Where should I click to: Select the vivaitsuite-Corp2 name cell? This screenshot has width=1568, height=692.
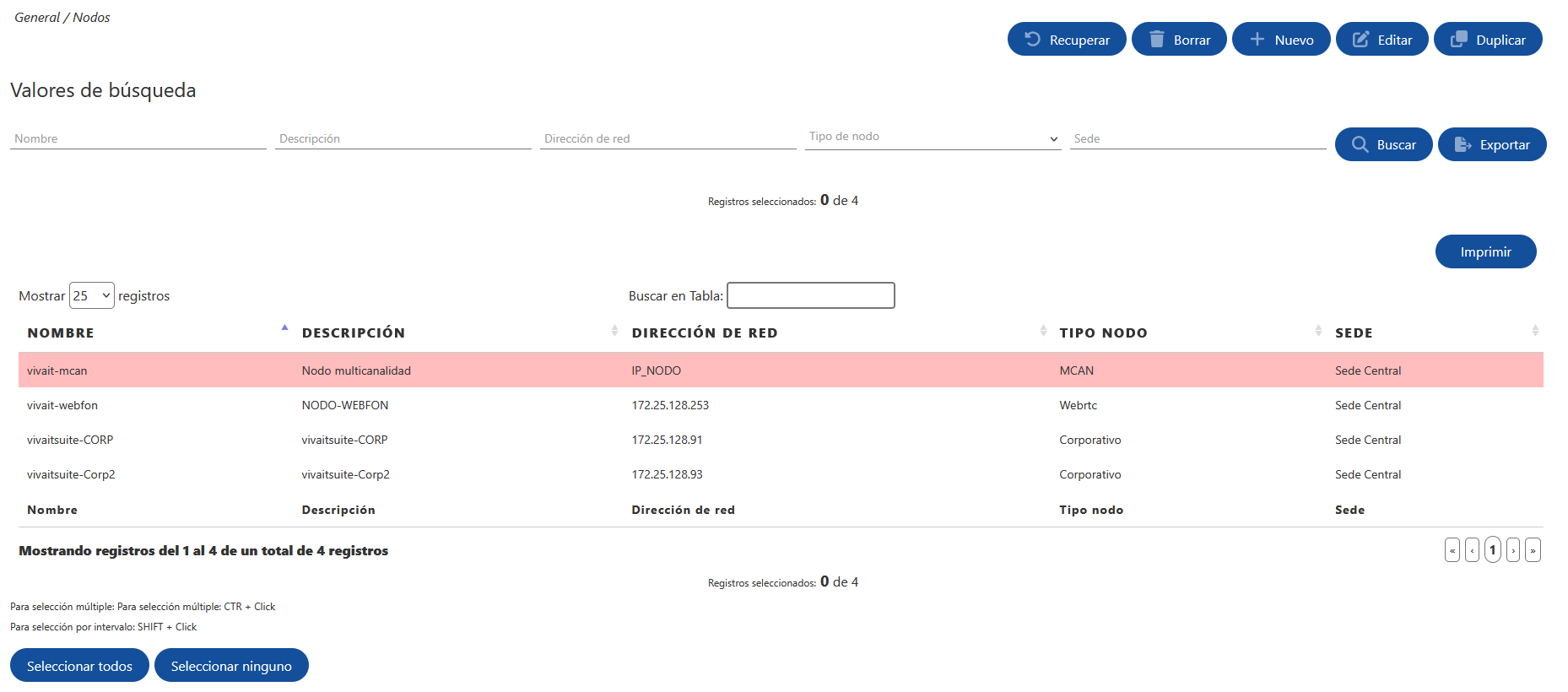coord(71,474)
